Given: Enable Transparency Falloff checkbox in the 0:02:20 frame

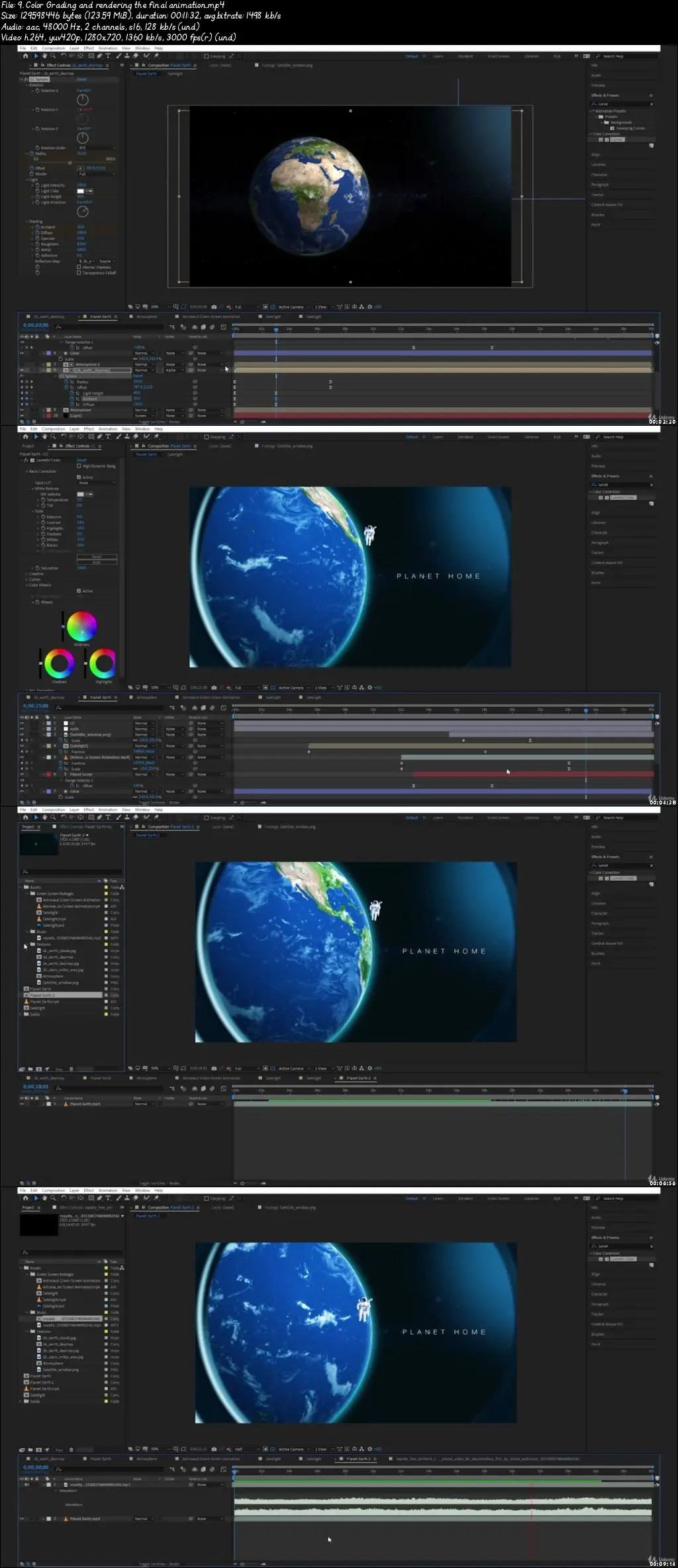Looking at the screenshot, I should (x=79, y=273).
